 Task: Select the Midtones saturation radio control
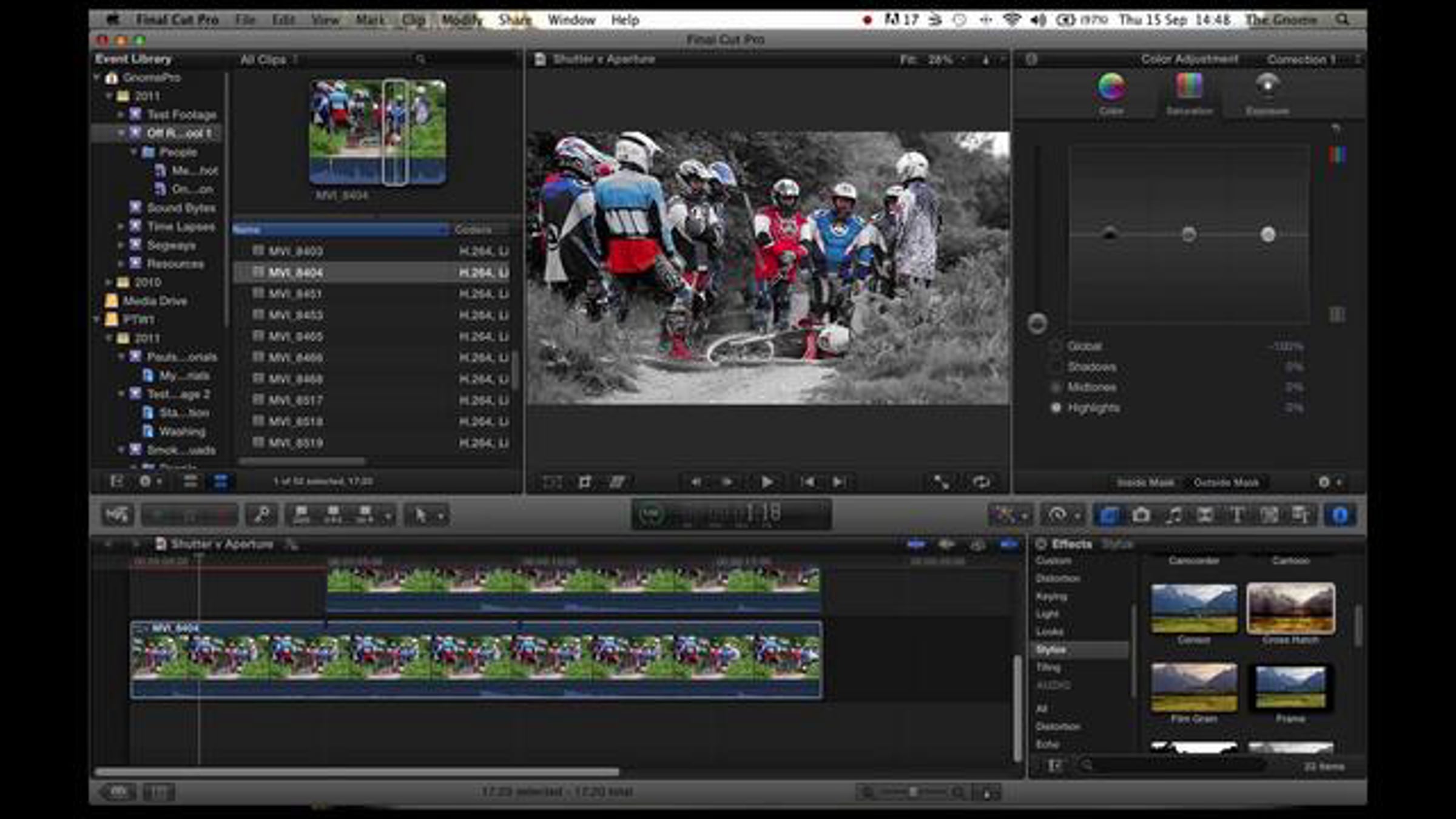click(x=1056, y=387)
